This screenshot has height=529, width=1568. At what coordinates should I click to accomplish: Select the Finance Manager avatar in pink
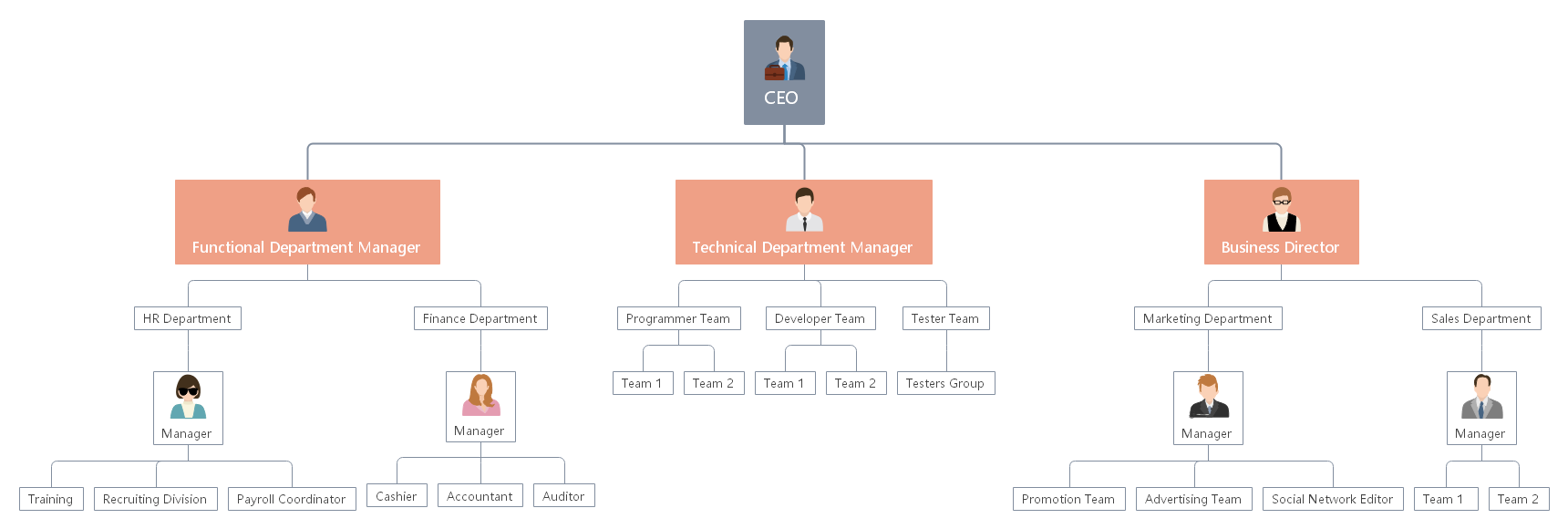tap(480, 396)
